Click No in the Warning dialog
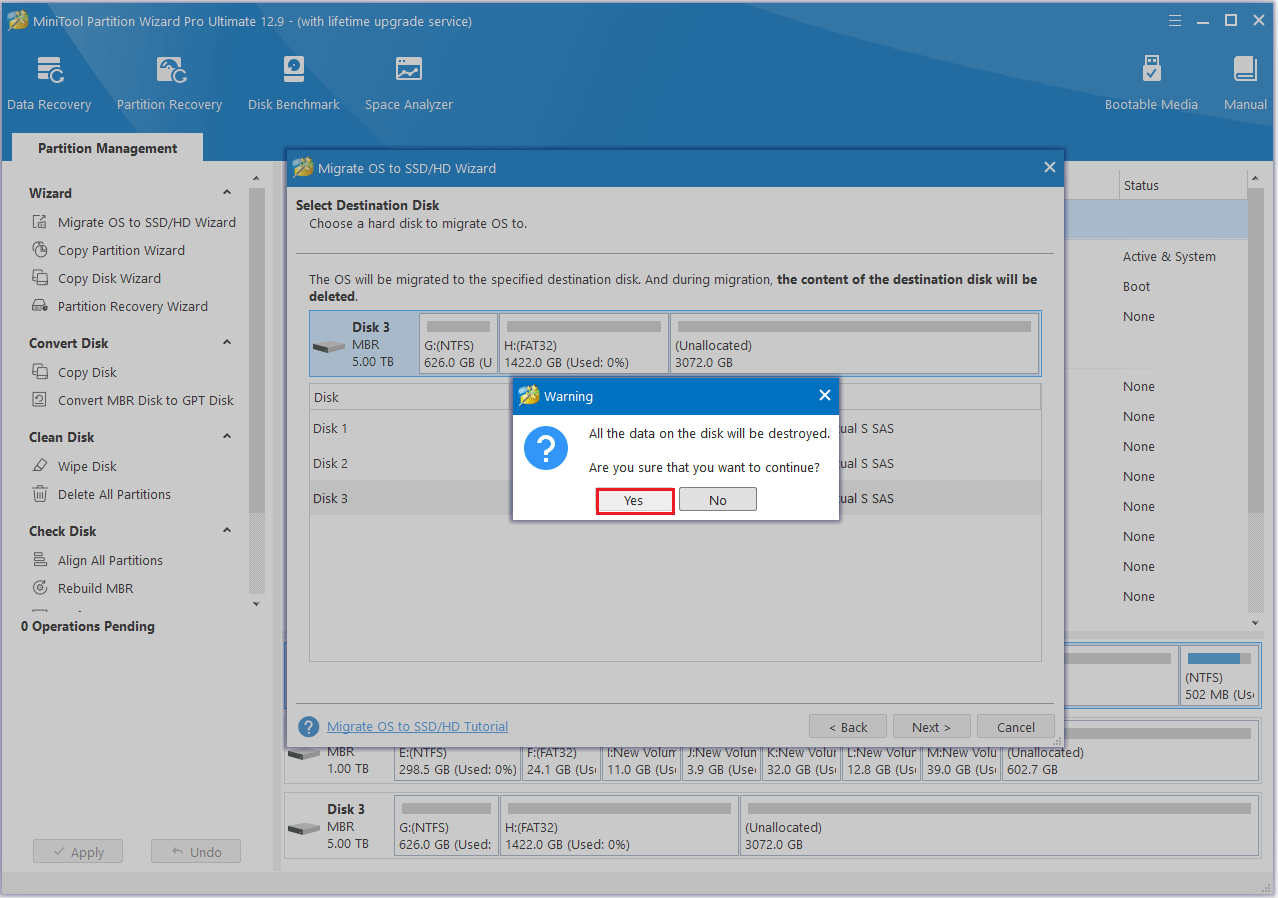This screenshot has width=1278, height=898. point(718,500)
